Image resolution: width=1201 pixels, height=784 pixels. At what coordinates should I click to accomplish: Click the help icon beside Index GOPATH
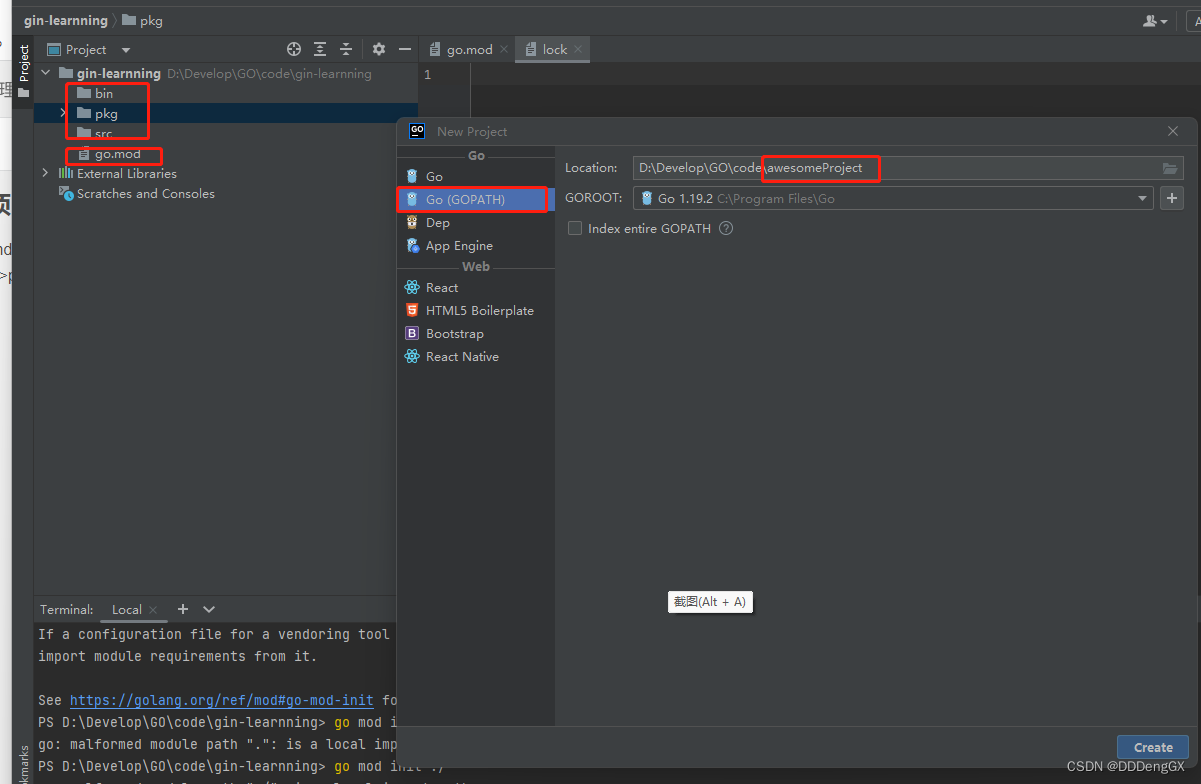[726, 228]
